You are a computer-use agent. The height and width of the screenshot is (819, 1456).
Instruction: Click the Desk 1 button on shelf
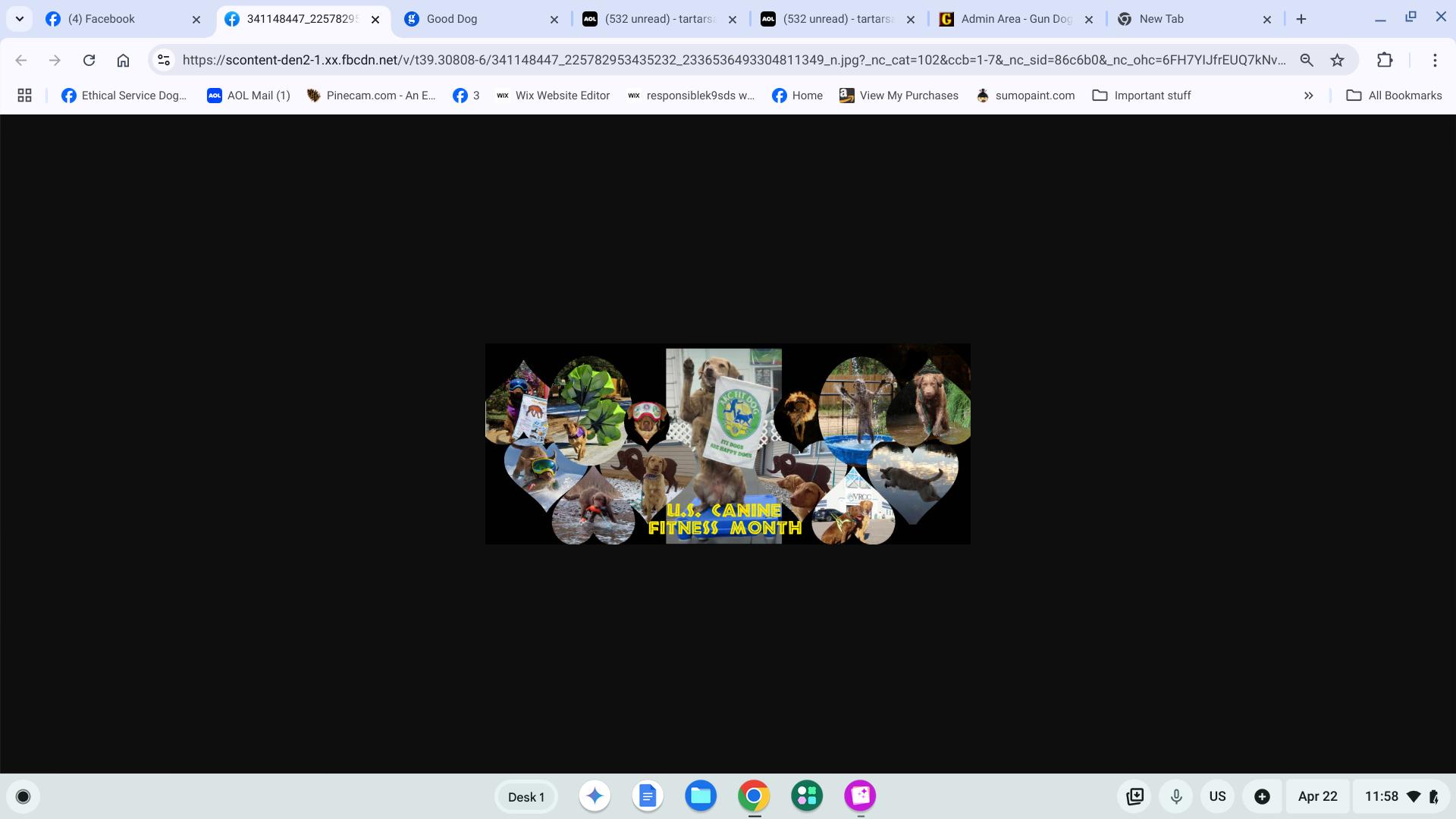click(526, 797)
